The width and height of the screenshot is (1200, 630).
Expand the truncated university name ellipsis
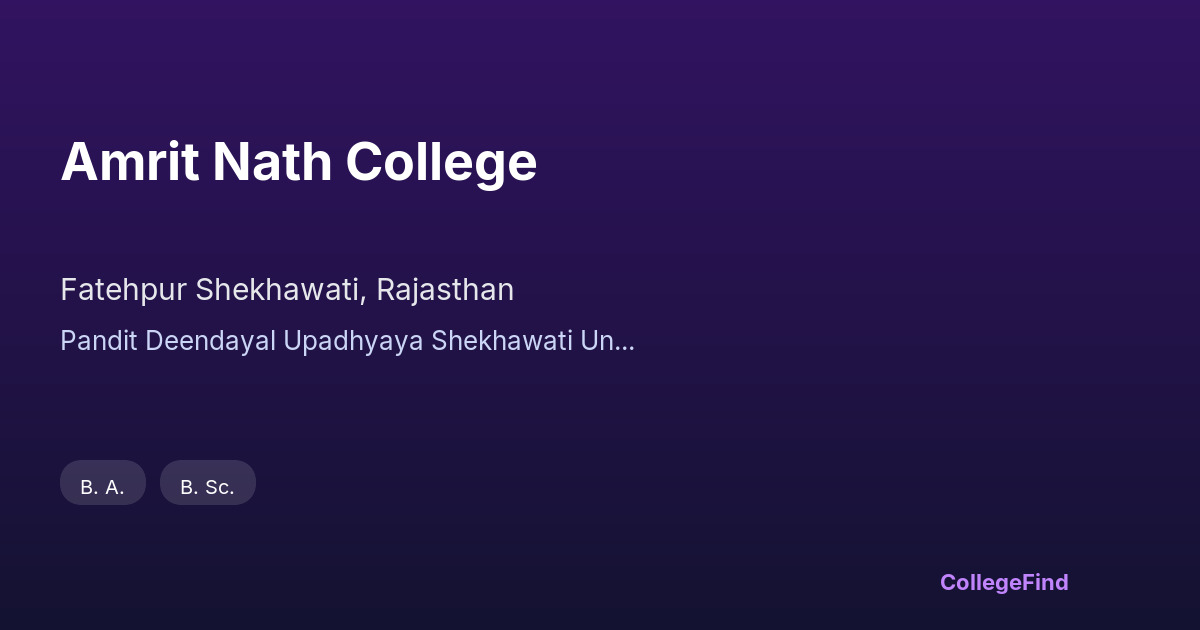pos(626,343)
